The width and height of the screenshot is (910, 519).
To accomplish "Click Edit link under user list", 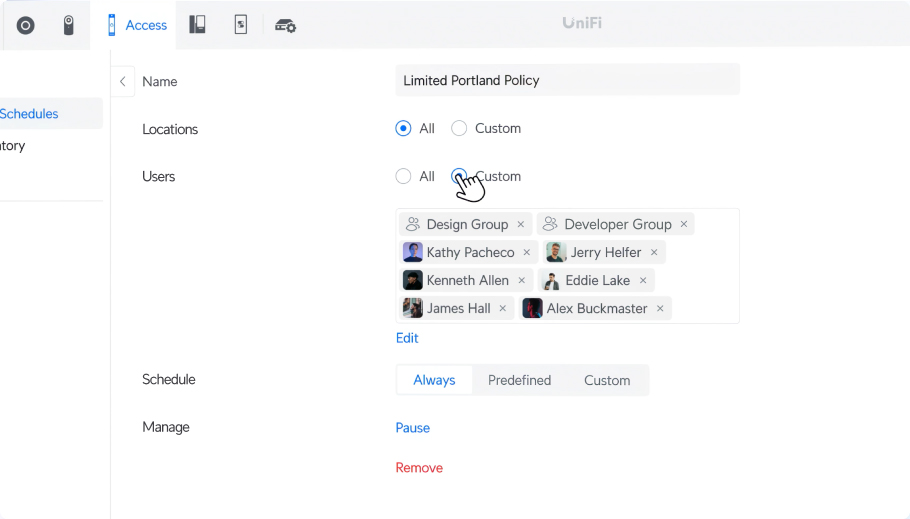I will 407,338.
